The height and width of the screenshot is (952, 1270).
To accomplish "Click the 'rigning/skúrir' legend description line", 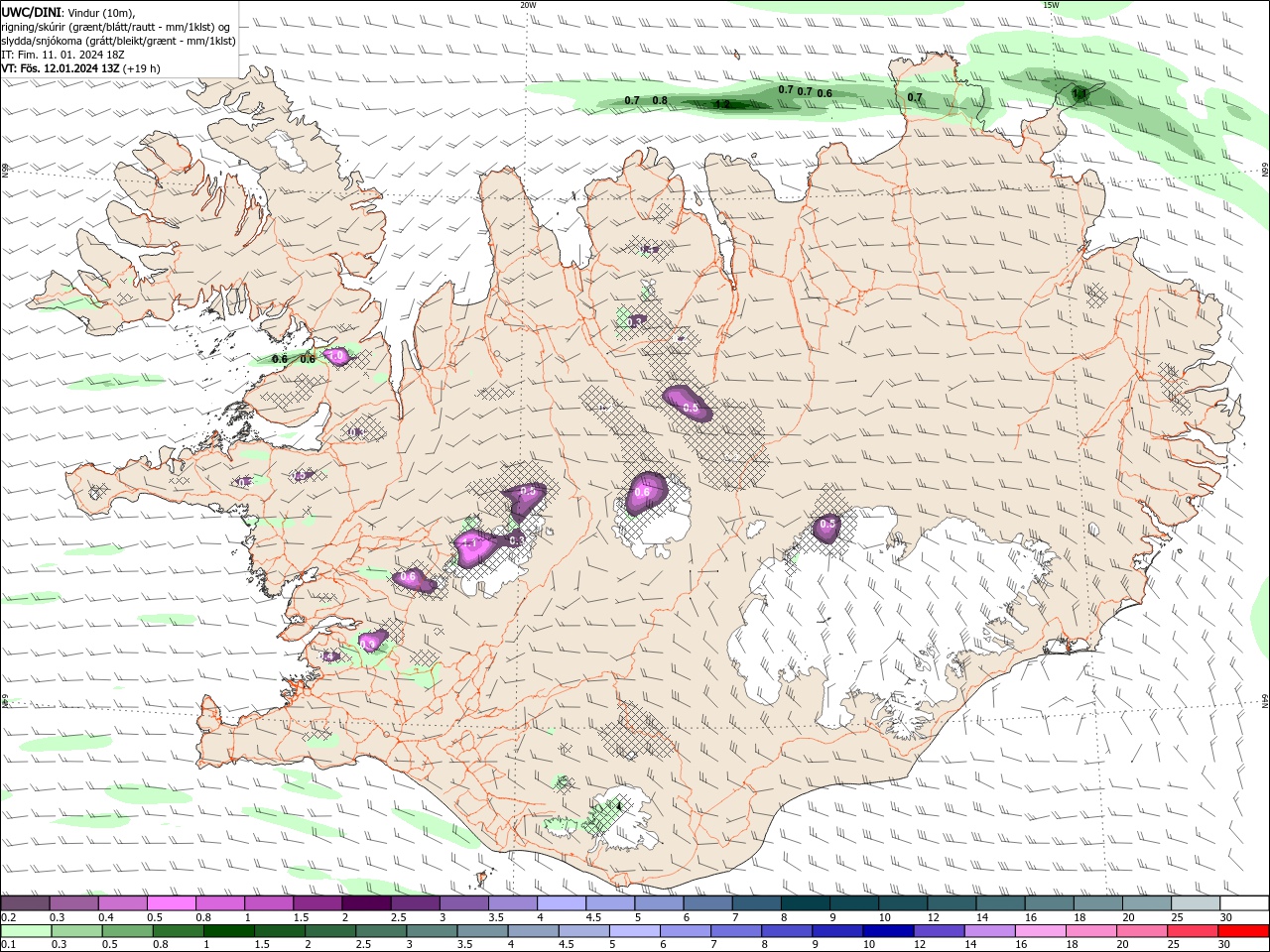I will point(117,27).
